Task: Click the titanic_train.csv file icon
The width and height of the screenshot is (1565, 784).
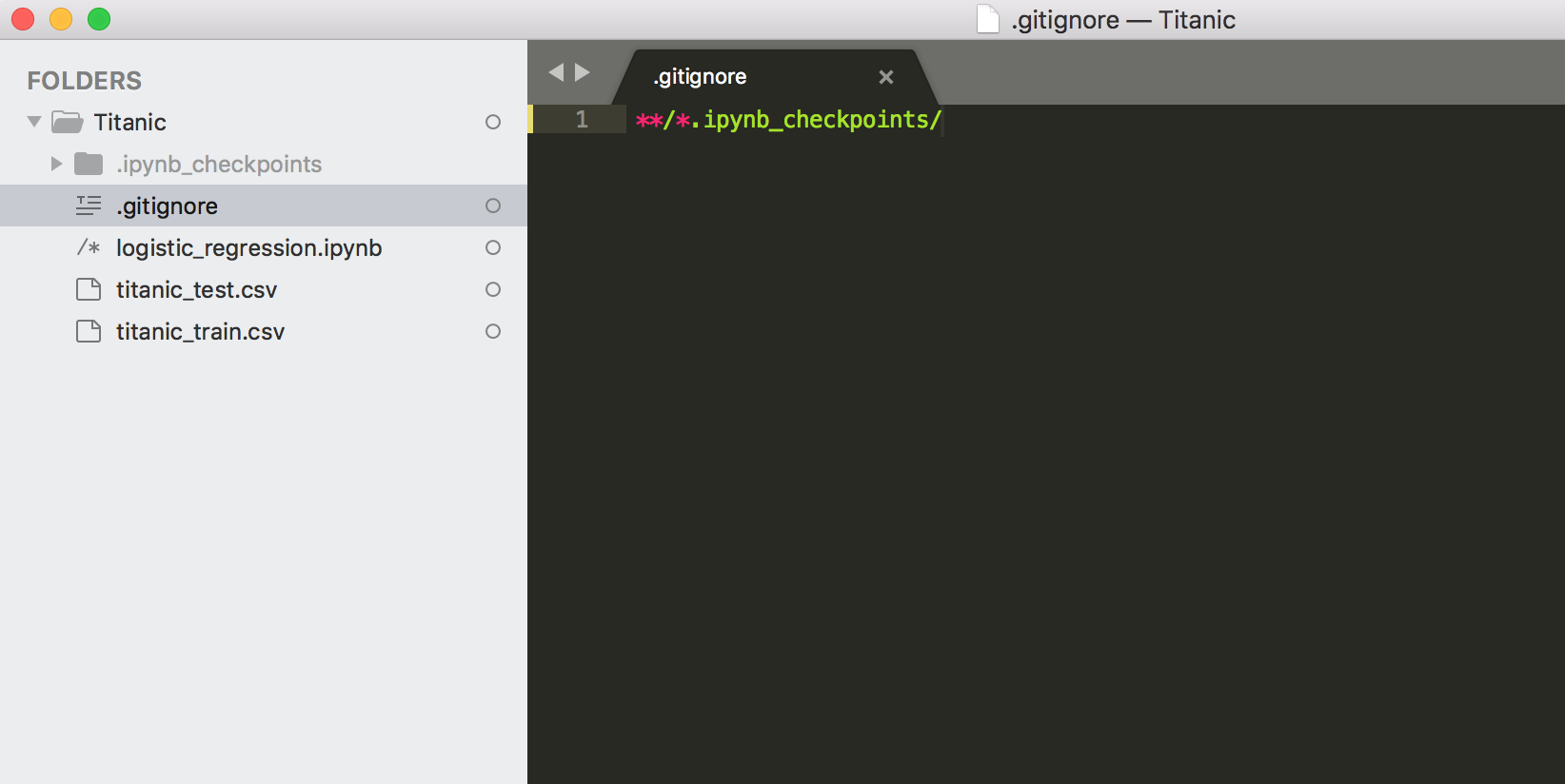Action: [x=89, y=331]
